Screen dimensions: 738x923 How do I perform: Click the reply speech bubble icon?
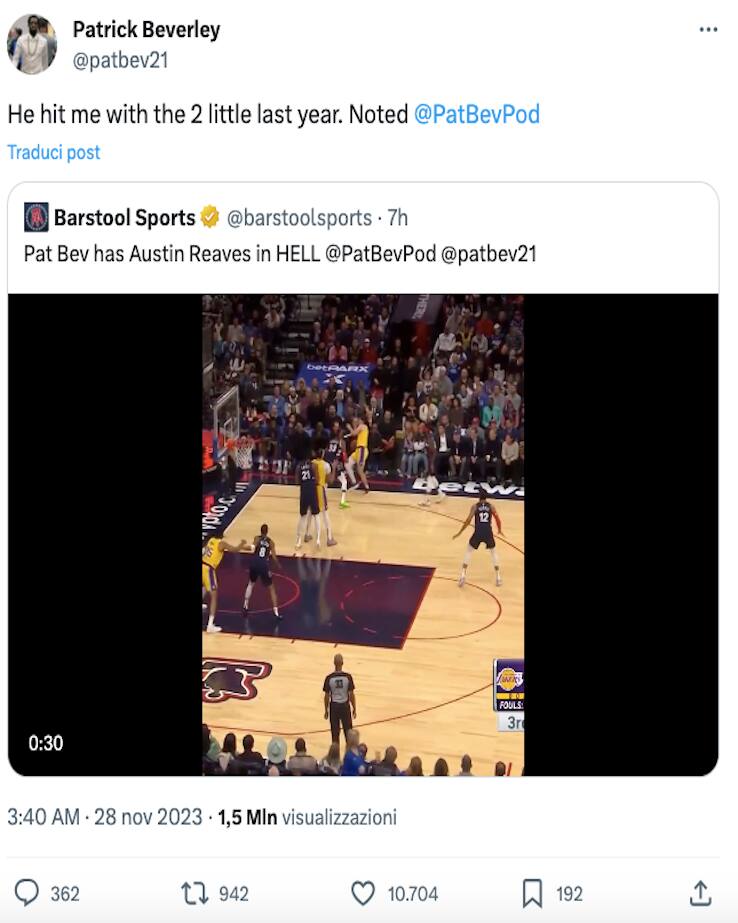28,892
